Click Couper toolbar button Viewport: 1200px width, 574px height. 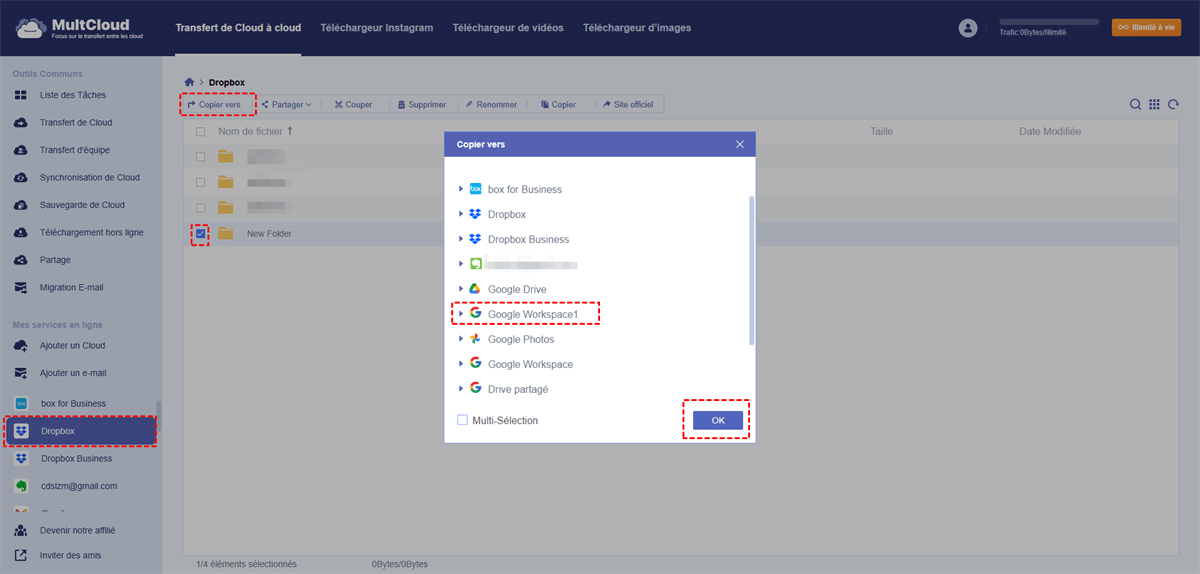point(353,104)
